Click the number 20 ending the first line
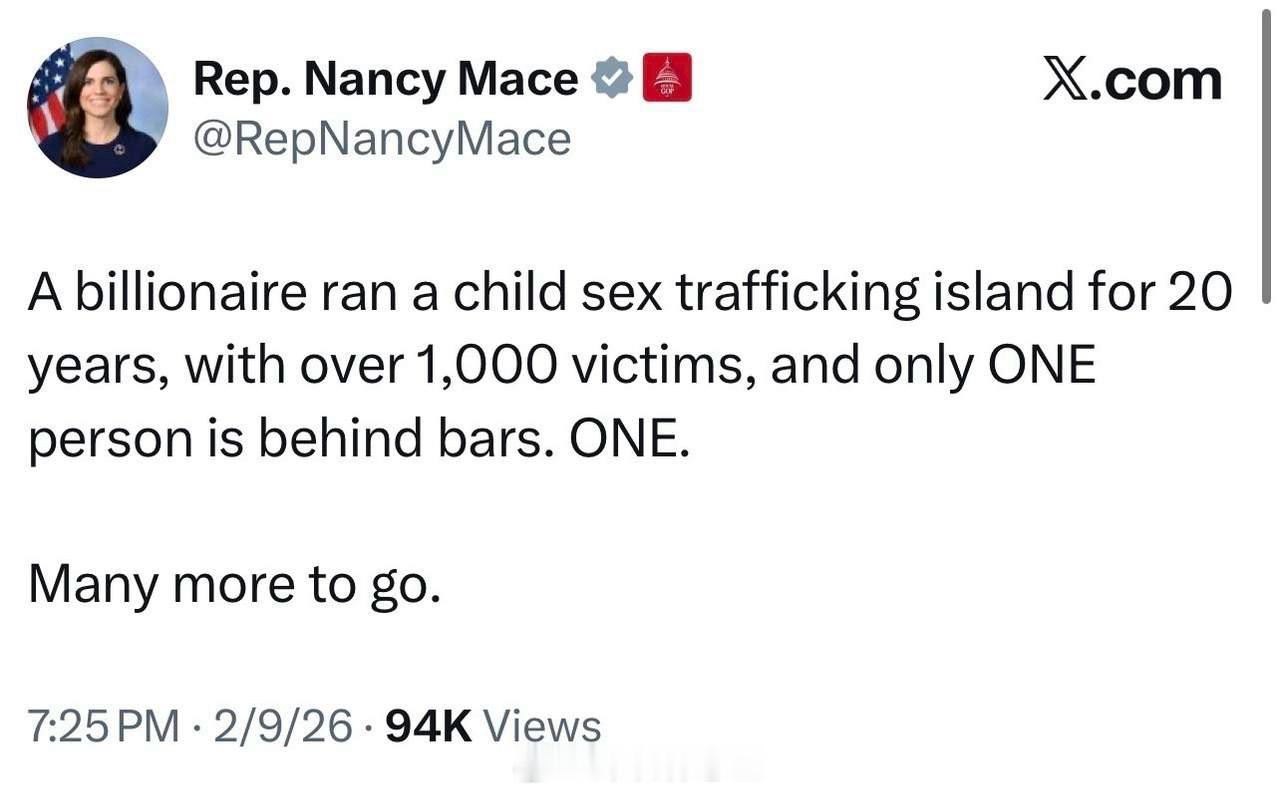The width and height of the screenshot is (1280, 795). [x=1199, y=293]
